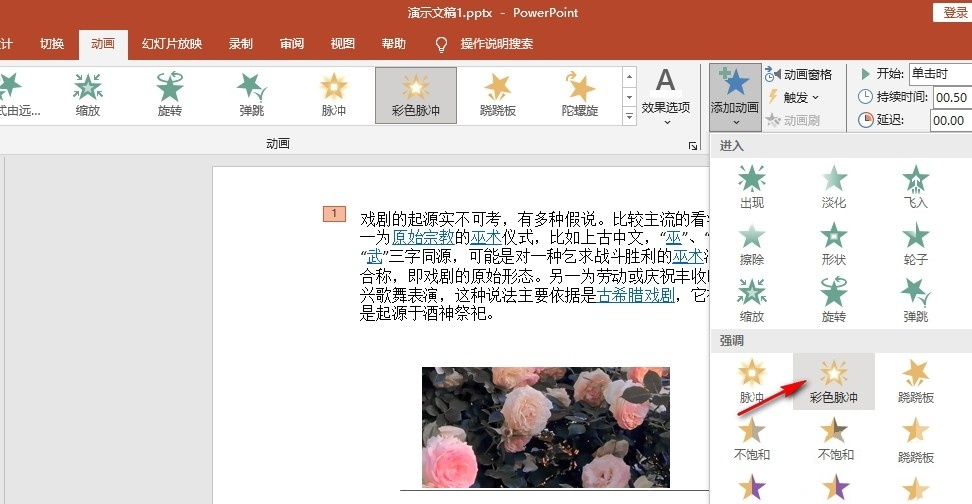Select 陀螺旋 effect in the ribbon gallery

pyautogui.click(x=580, y=95)
